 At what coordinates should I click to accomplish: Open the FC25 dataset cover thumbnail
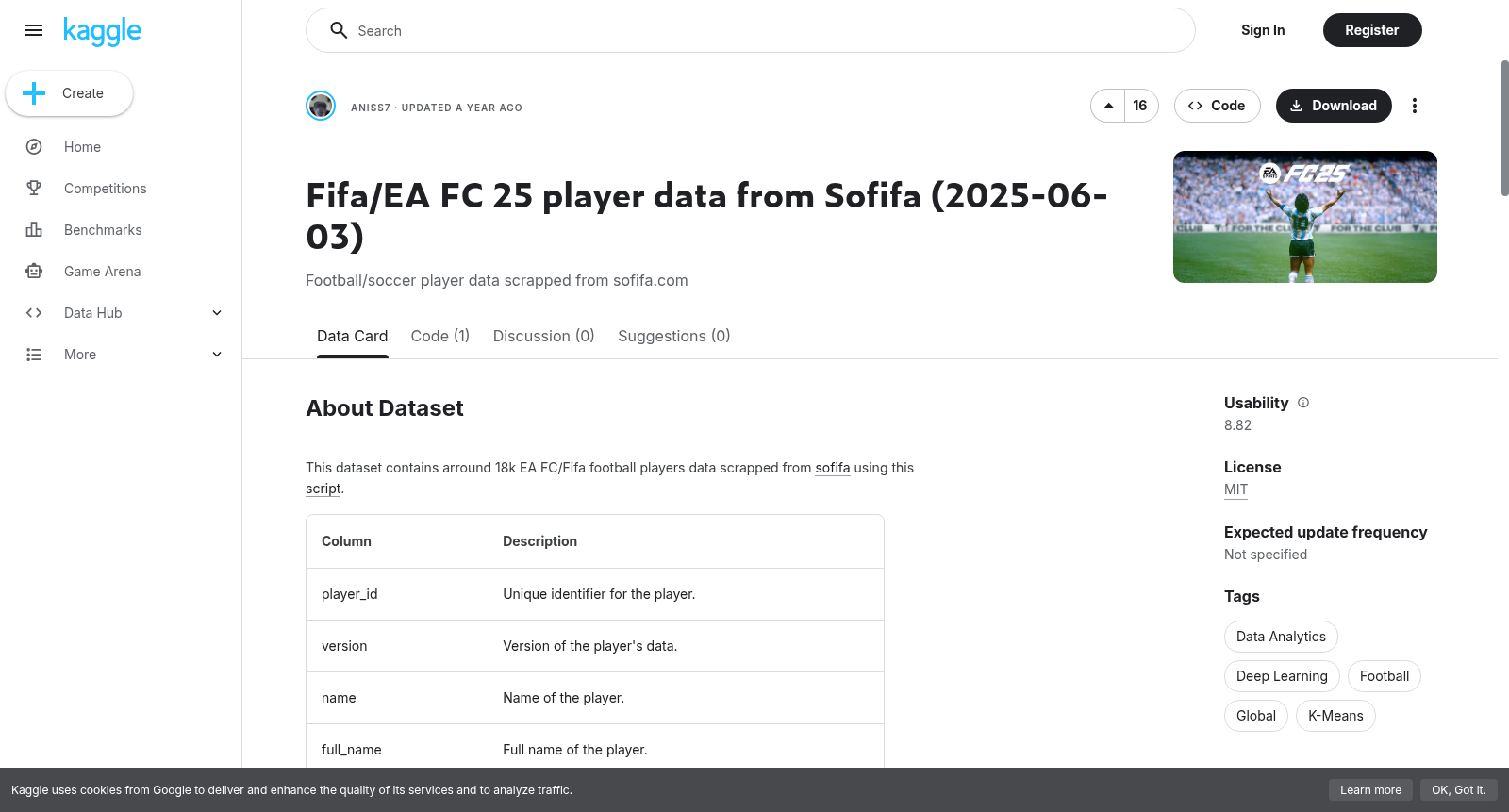(x=1305, y=217)
